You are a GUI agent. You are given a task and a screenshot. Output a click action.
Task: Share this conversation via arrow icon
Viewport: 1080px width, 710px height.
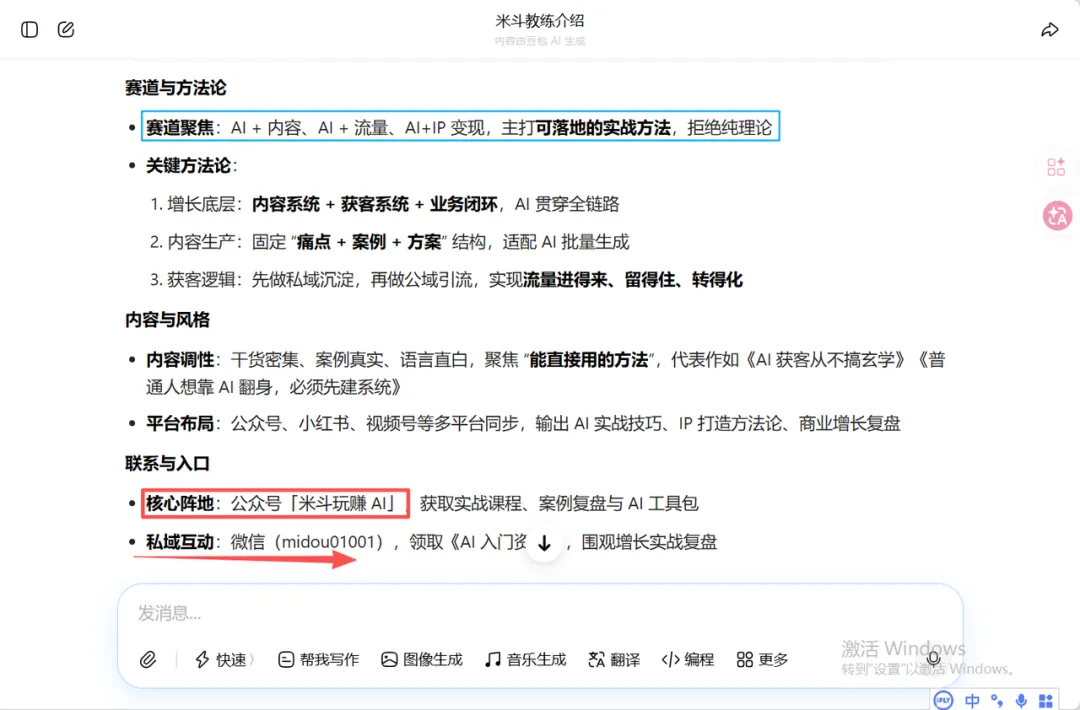pyautogui.click(x=1050, y=30)
